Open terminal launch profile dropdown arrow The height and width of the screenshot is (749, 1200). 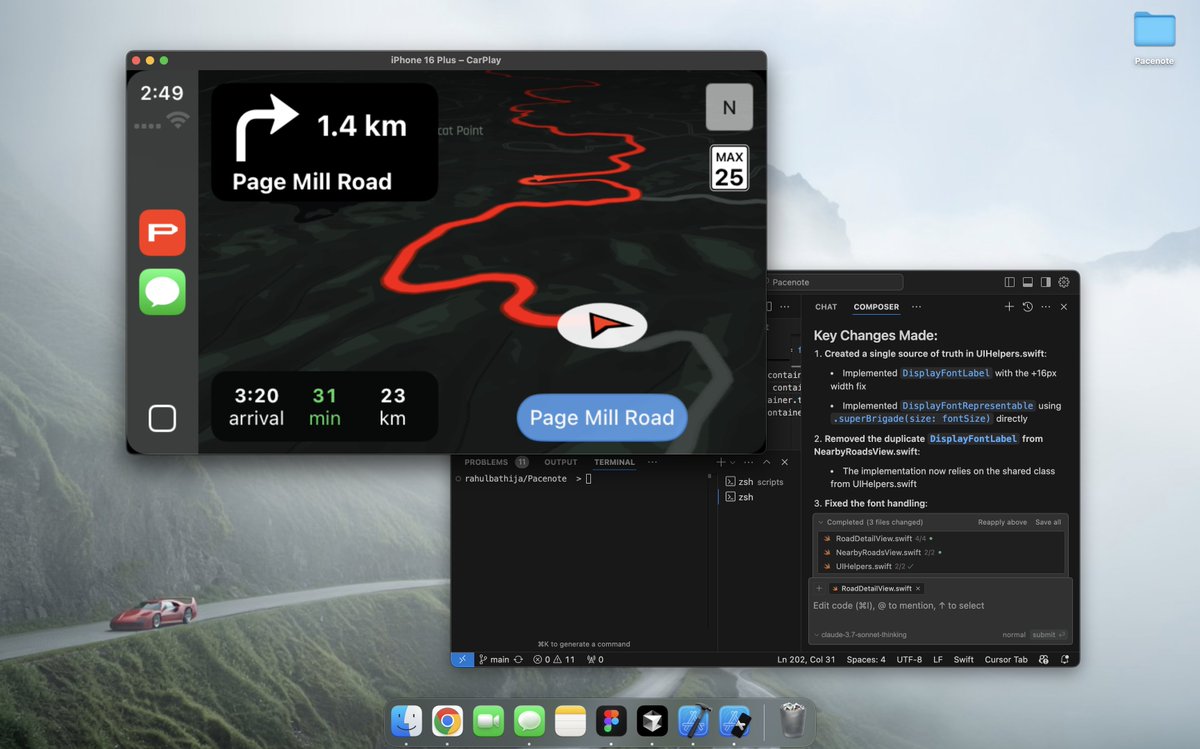[x=732, y=462]
